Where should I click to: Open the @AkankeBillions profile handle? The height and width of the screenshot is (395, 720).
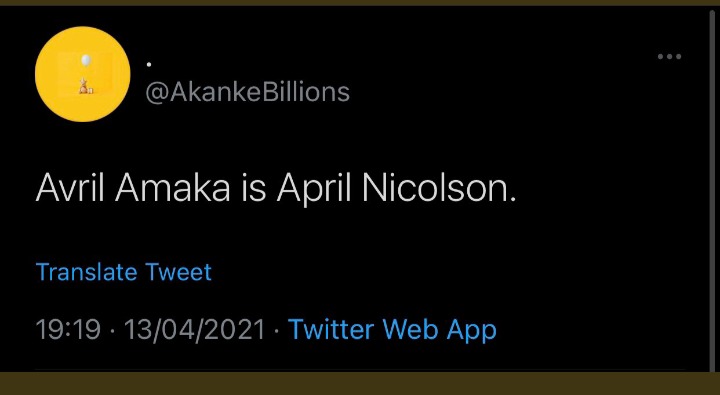[248, 92]
